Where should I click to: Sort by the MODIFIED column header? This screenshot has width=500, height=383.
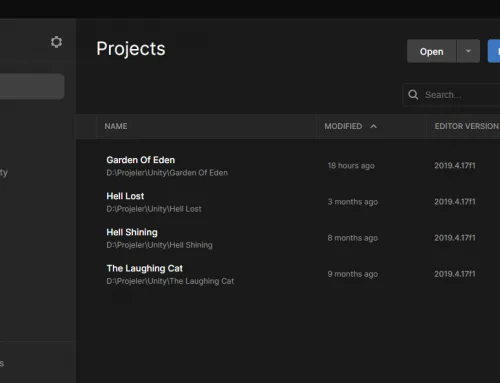tap(343, 126)
